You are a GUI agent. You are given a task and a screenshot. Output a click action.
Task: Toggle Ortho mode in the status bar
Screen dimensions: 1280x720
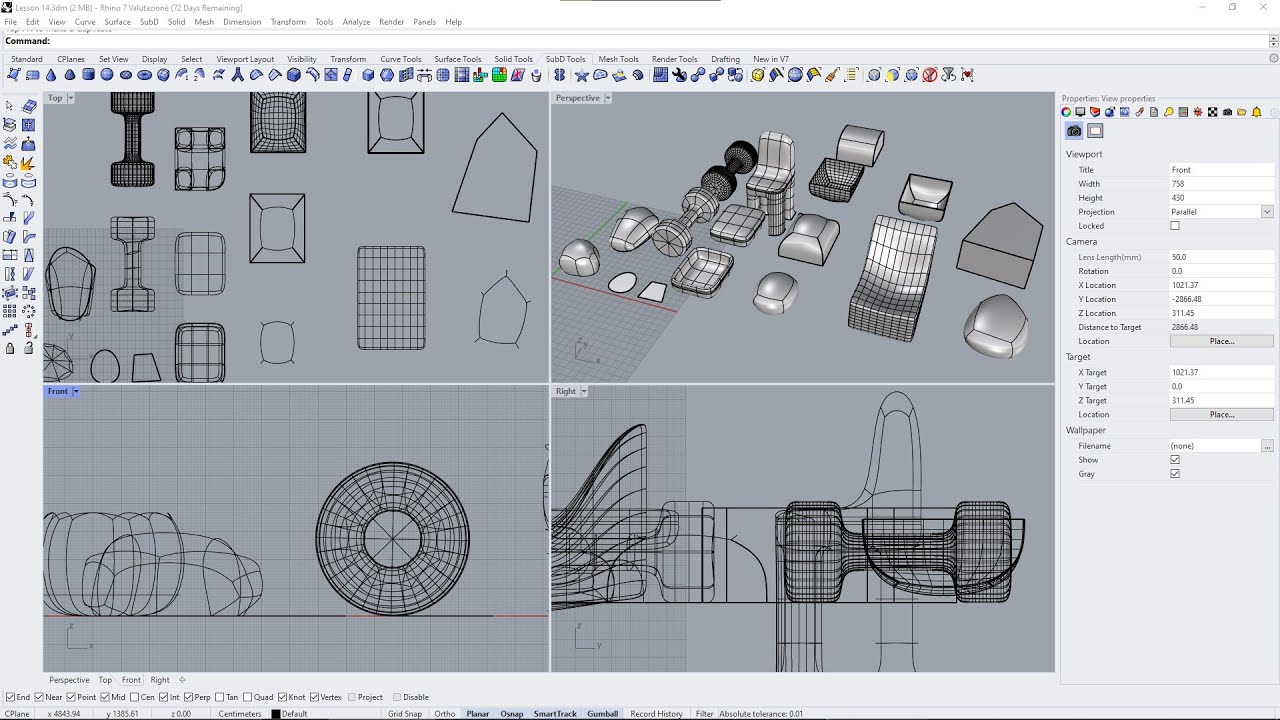445,714
